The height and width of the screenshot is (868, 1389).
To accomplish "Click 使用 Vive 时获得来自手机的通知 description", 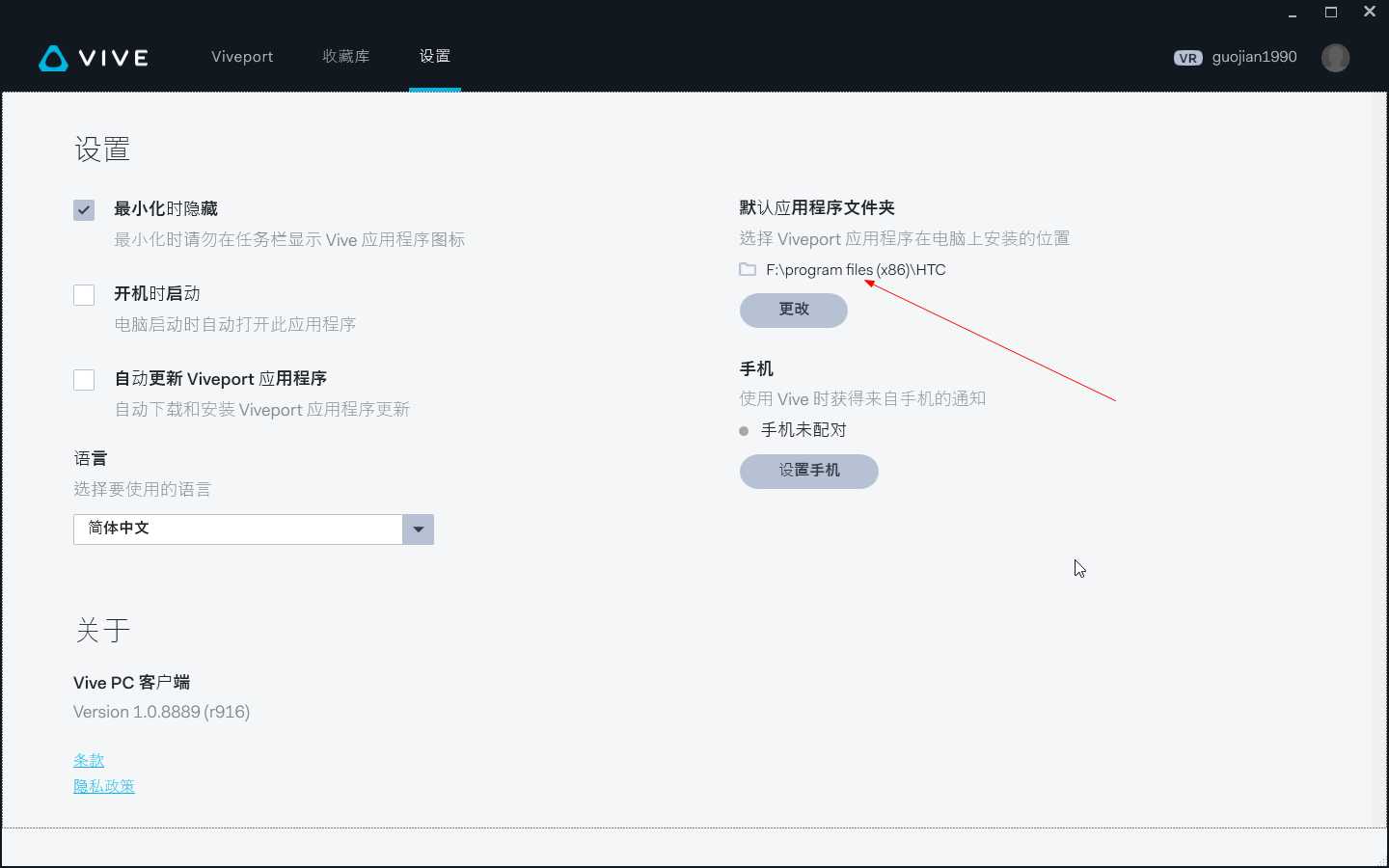I will pyautogui.click(x=862, y=399).
